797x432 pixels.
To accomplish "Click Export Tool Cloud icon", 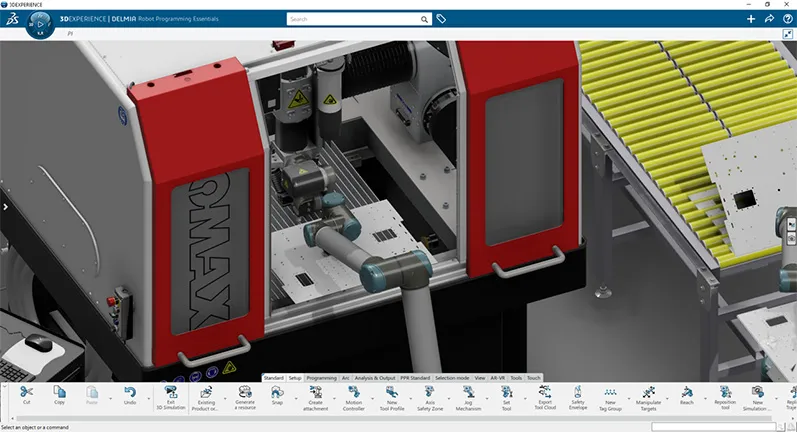I will (545, 391).
